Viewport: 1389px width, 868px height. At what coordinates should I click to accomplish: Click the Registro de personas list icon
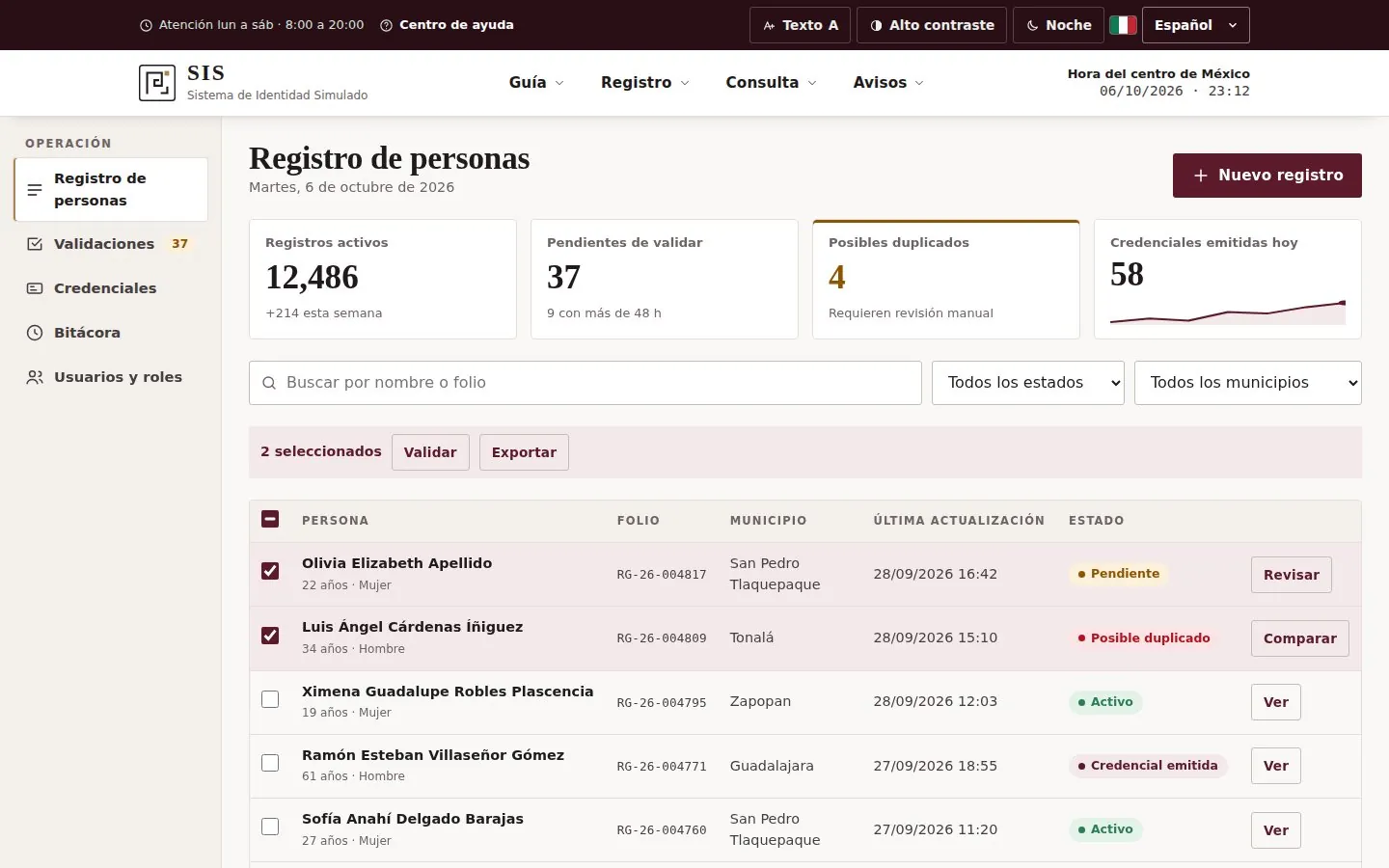[x=35, y=190]
